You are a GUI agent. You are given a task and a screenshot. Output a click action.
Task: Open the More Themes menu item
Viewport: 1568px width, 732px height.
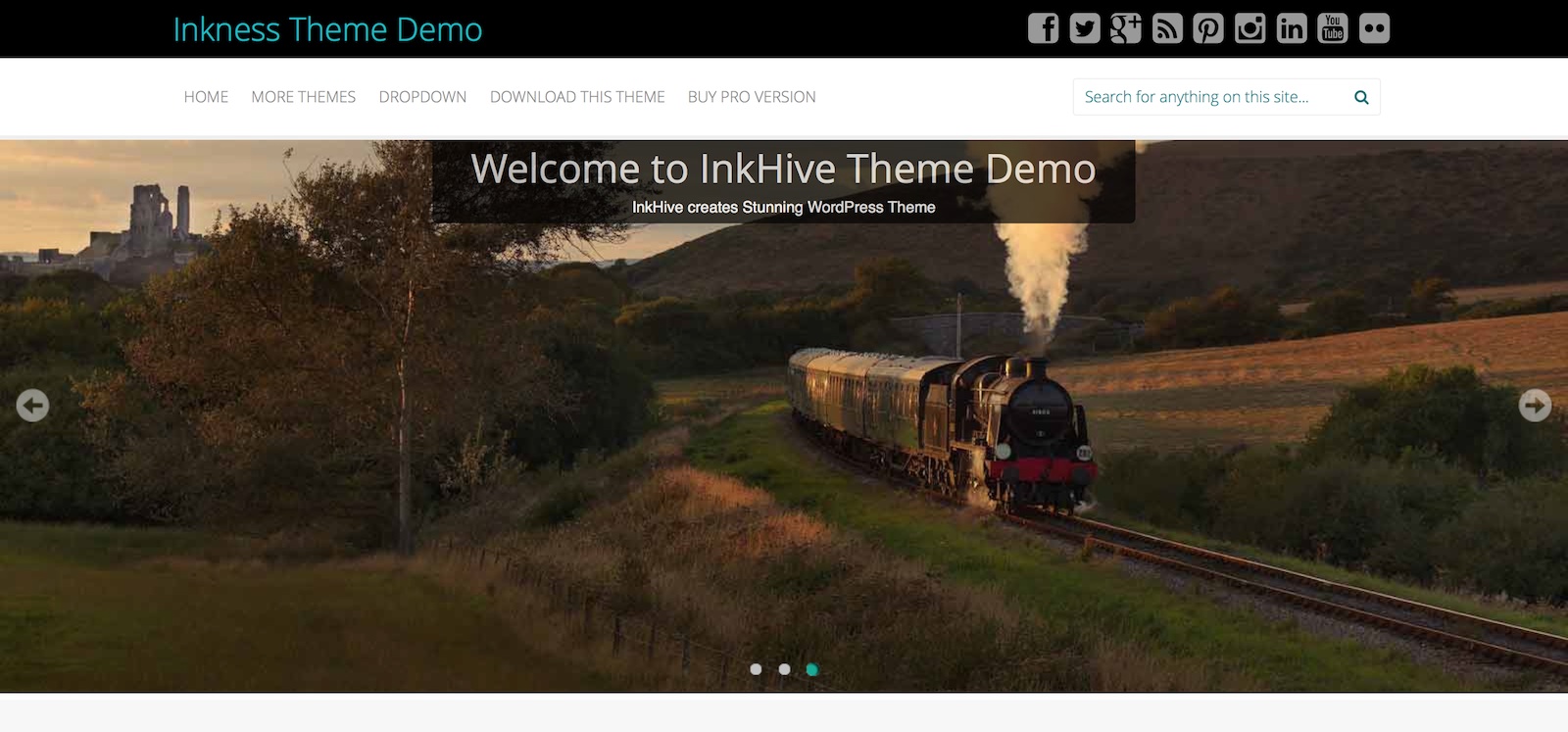[303, 97]
